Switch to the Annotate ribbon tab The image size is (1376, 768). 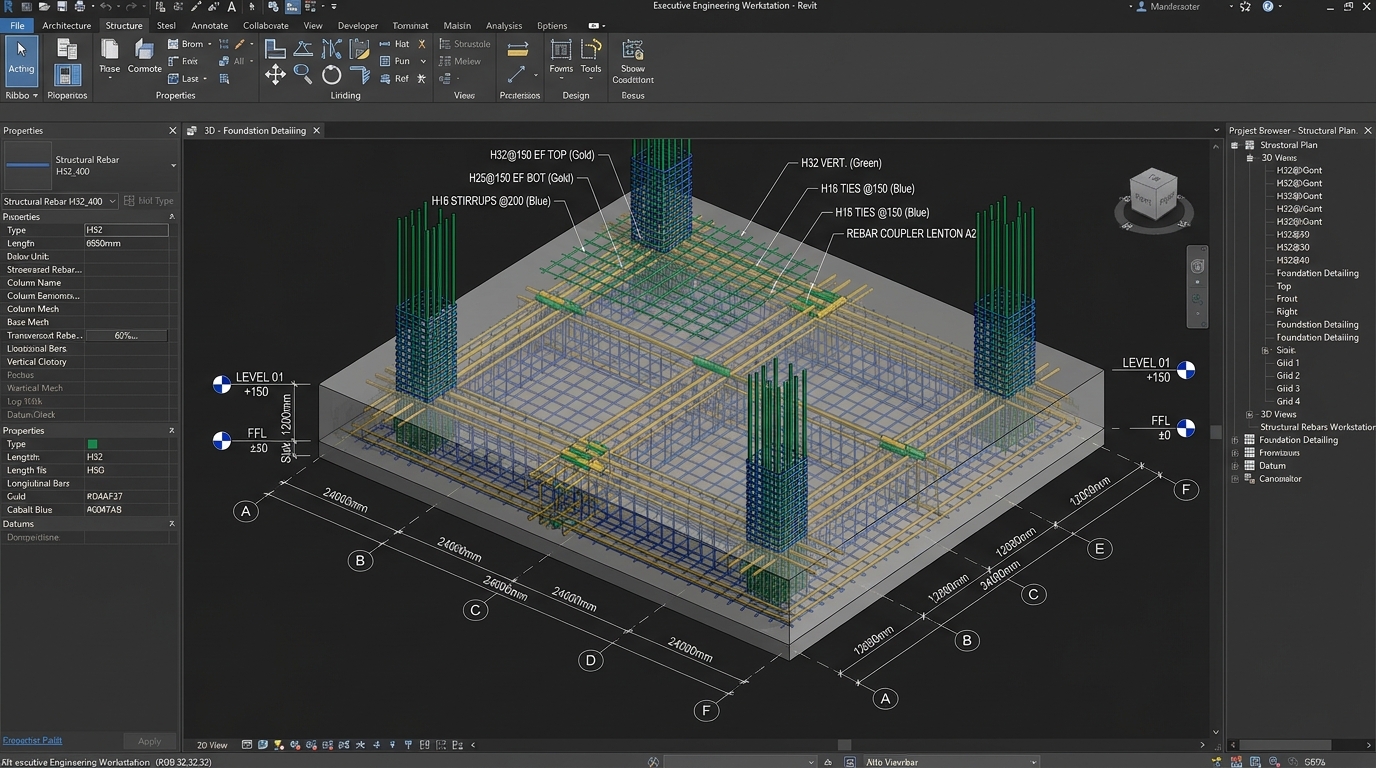coord(210,26)
